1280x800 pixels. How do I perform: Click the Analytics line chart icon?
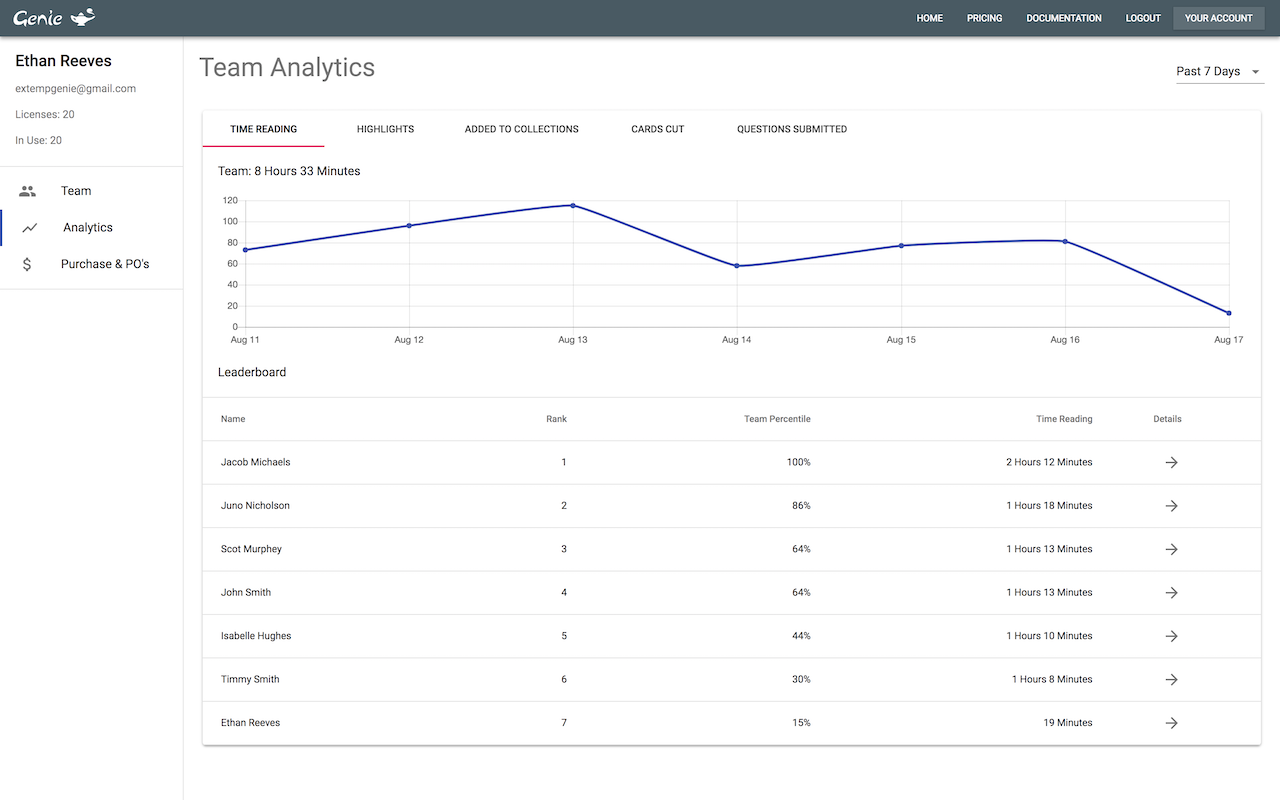click(x=30, y=228)
